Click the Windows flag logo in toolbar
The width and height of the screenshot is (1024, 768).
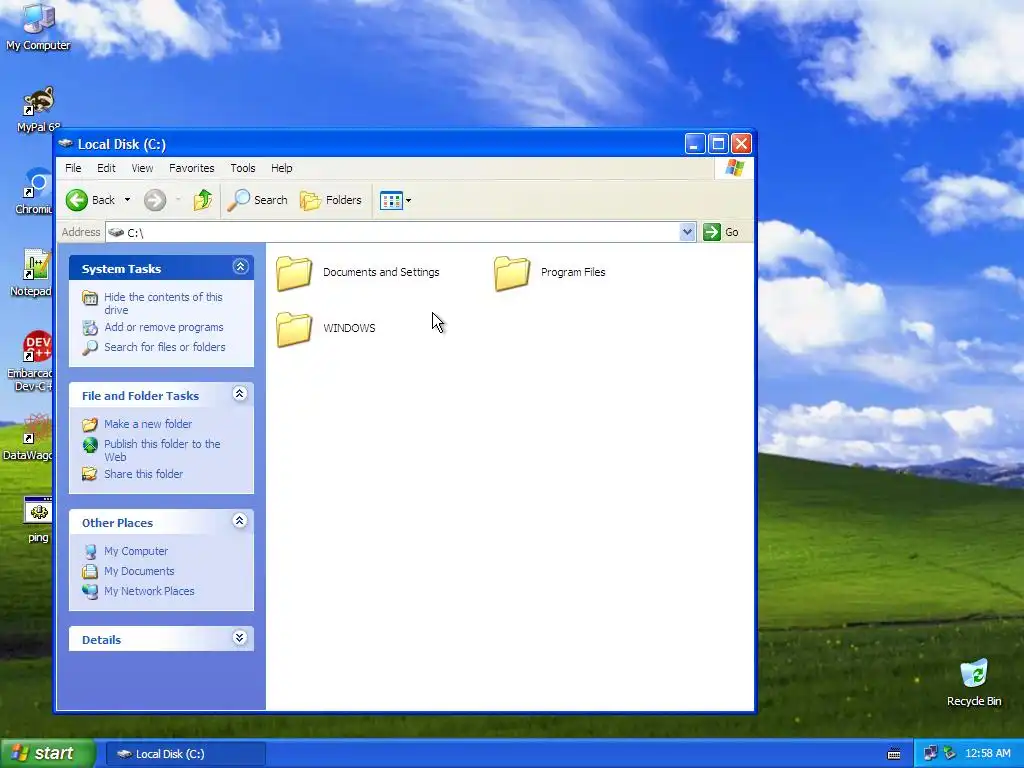(734, 168)
